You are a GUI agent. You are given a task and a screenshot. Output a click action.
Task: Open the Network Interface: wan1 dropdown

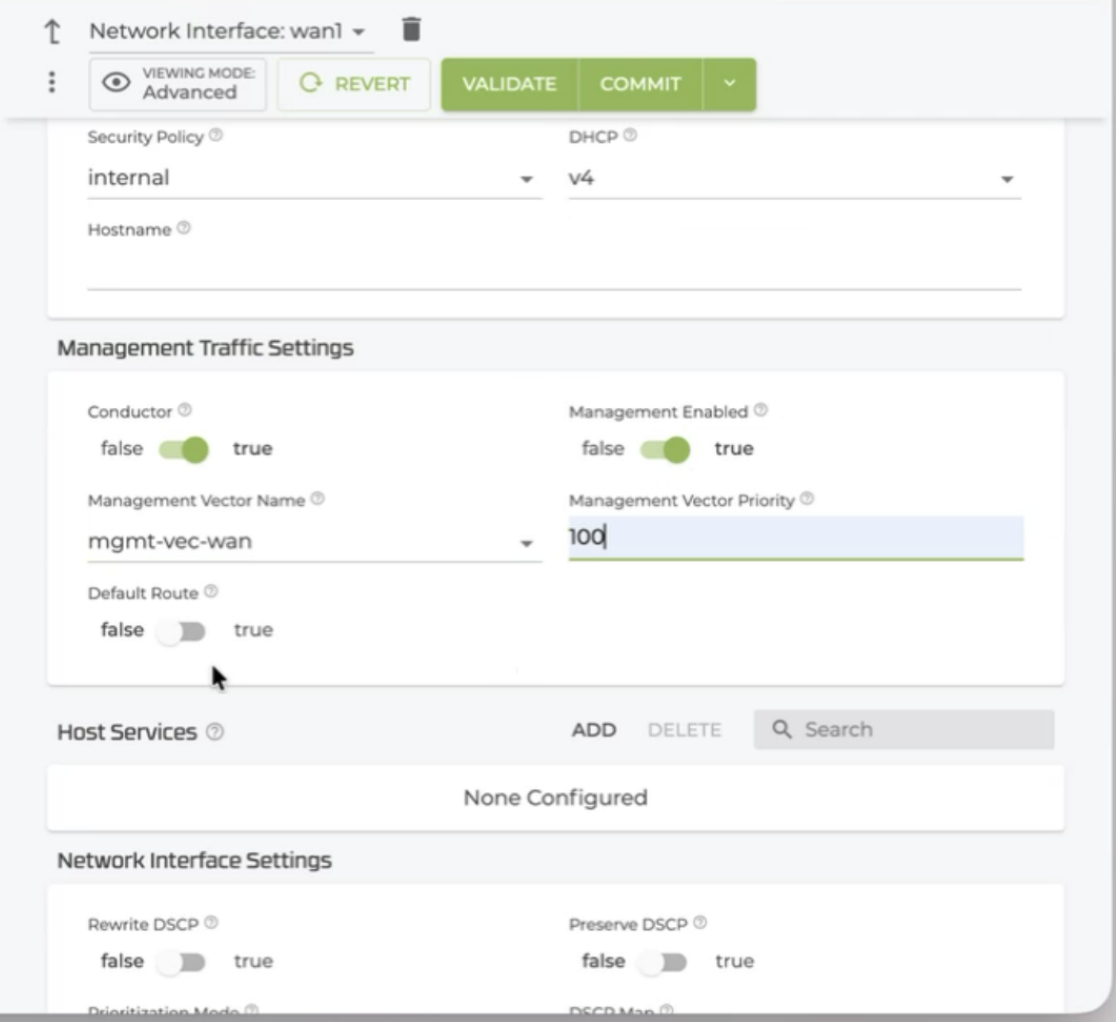230,32
